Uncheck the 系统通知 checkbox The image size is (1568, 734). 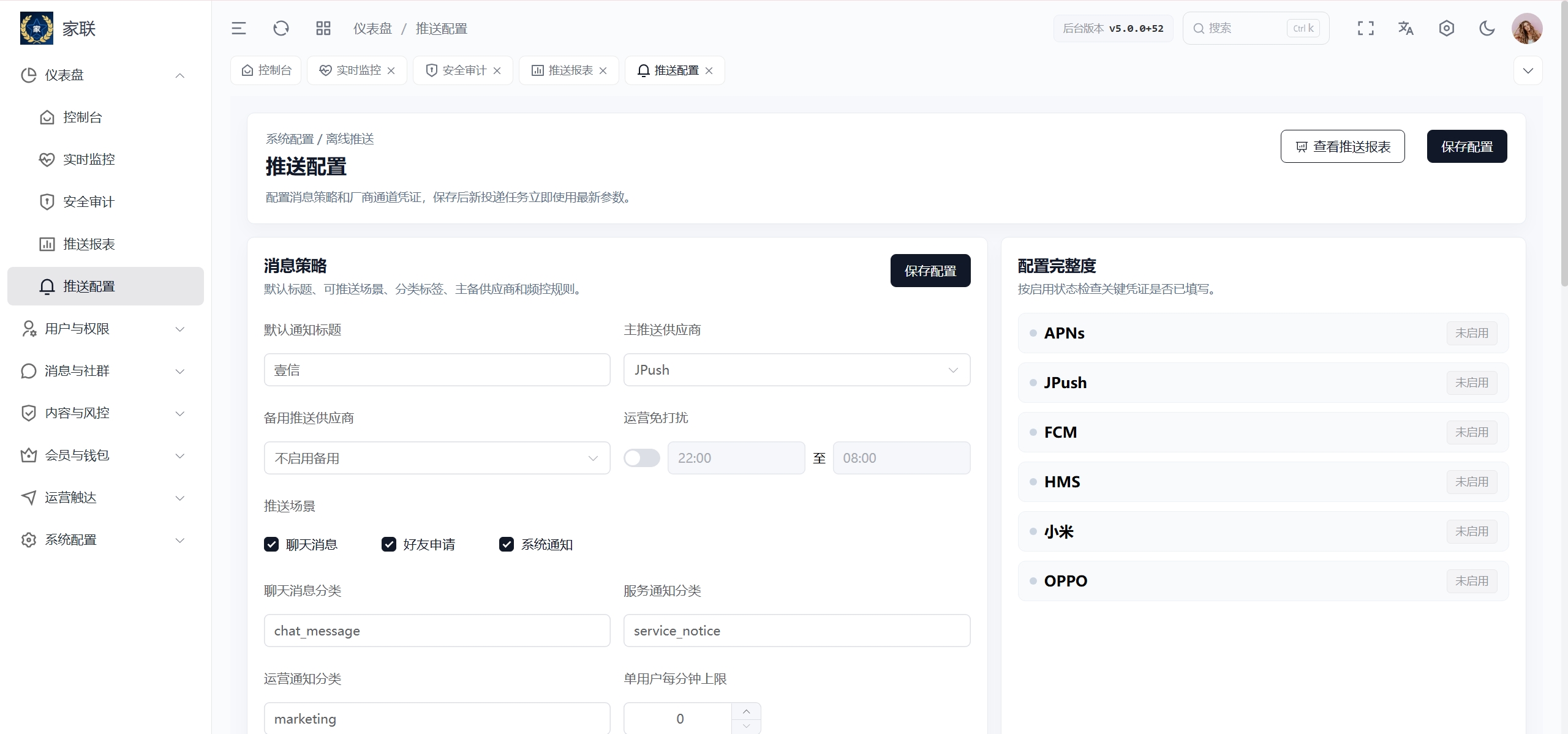pos(507,544)
